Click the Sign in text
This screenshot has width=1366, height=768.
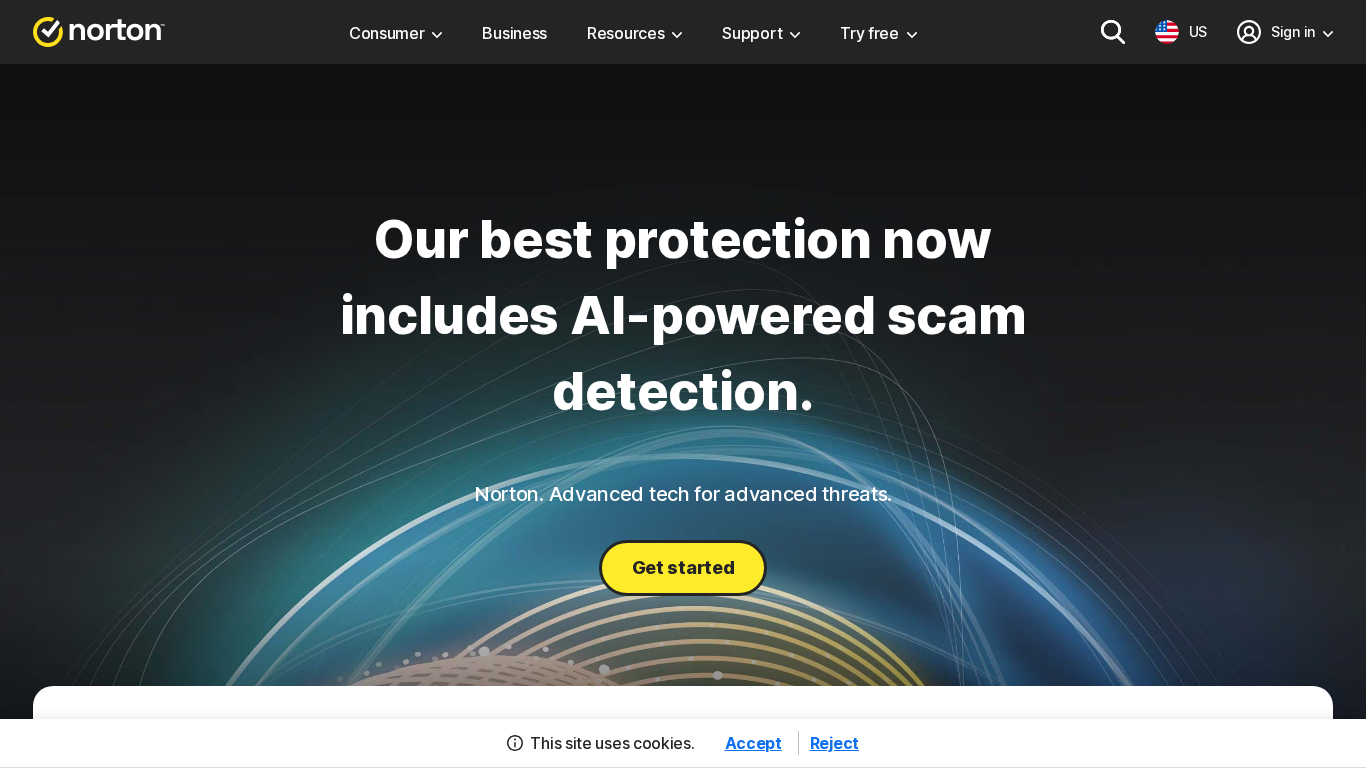click(1293, 32)
